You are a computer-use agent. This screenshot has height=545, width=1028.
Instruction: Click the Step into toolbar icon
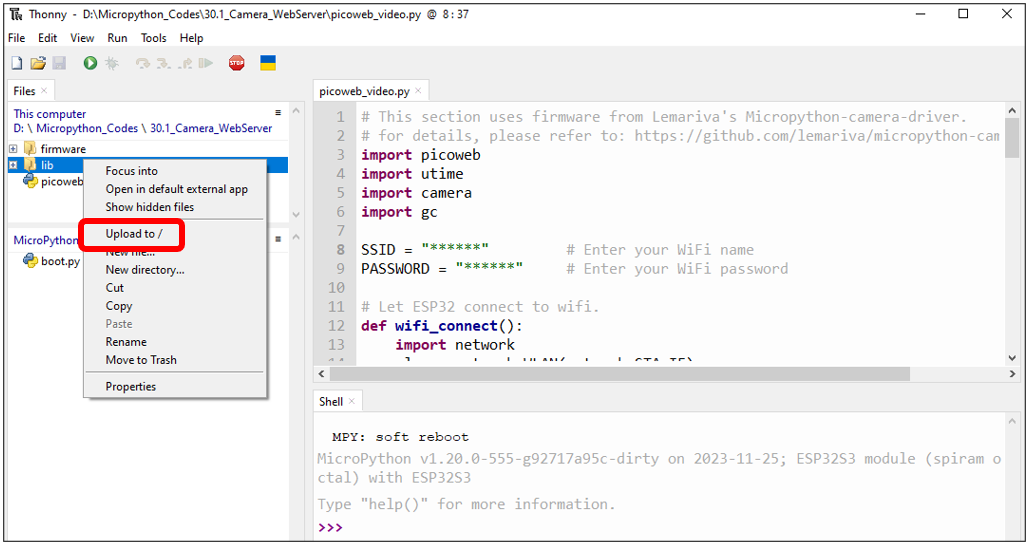point(163,63)
